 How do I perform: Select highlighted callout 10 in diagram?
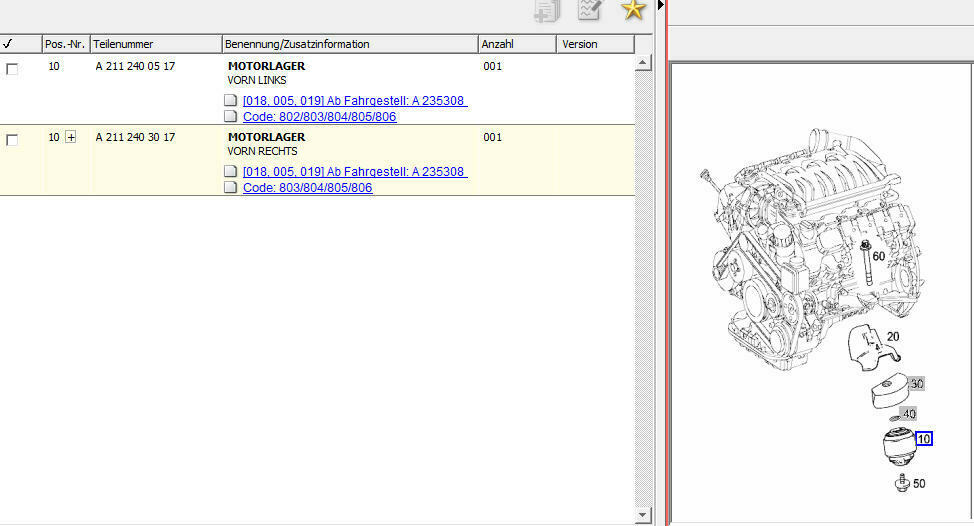click(924, 439)
